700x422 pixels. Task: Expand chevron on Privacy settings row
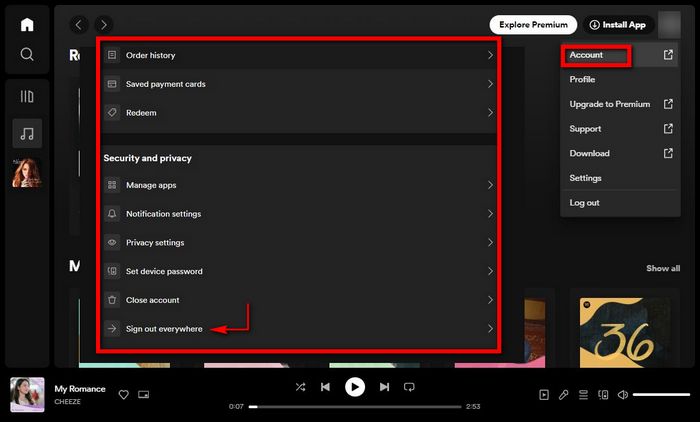click(490, 242)
